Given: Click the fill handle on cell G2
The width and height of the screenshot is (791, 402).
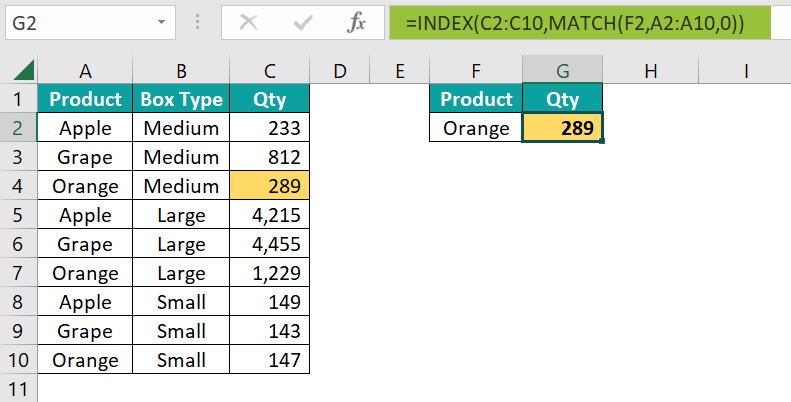Looking at the screenshot, I should (602, 141).
